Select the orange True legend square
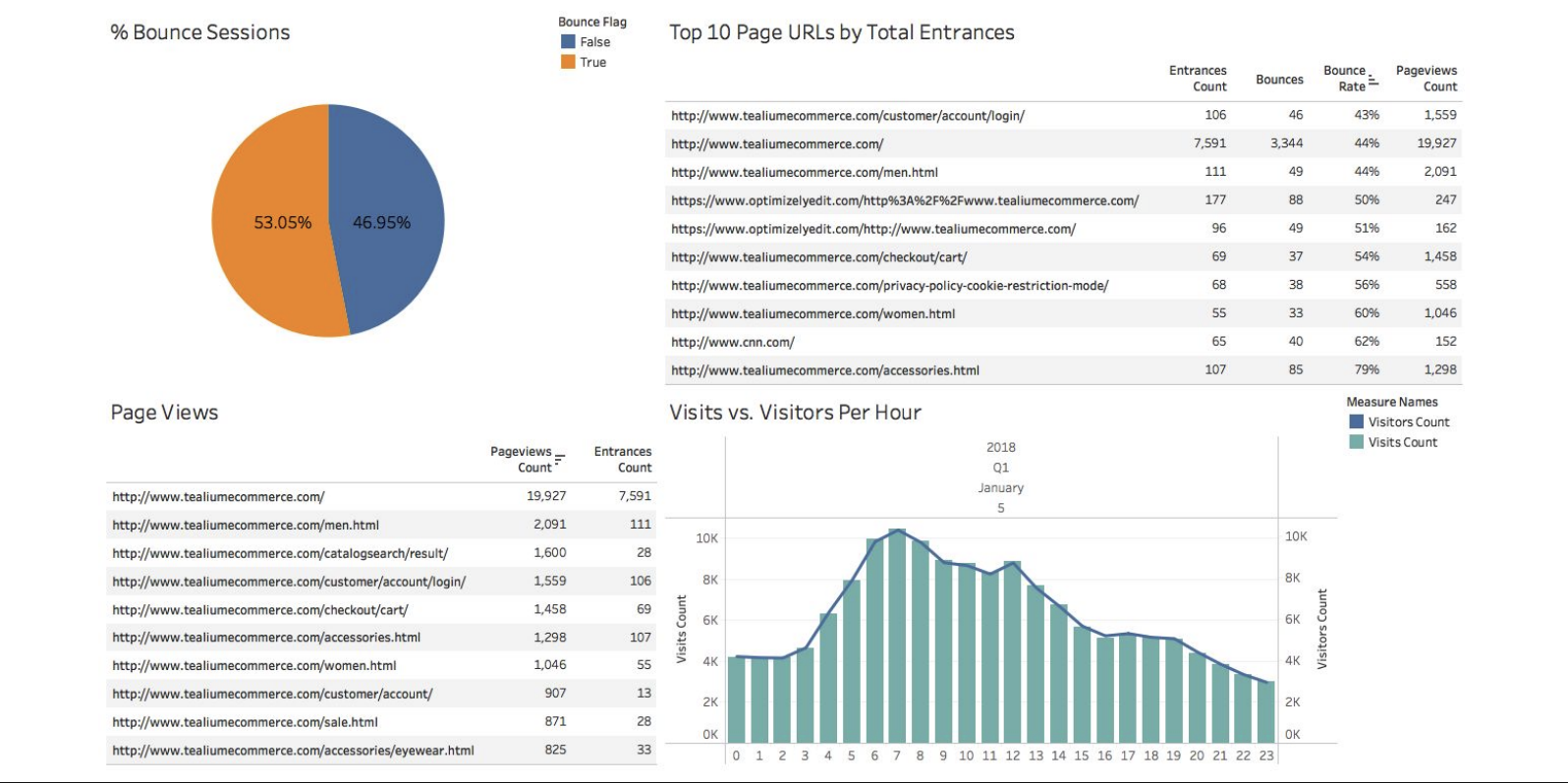 point(568,62)
